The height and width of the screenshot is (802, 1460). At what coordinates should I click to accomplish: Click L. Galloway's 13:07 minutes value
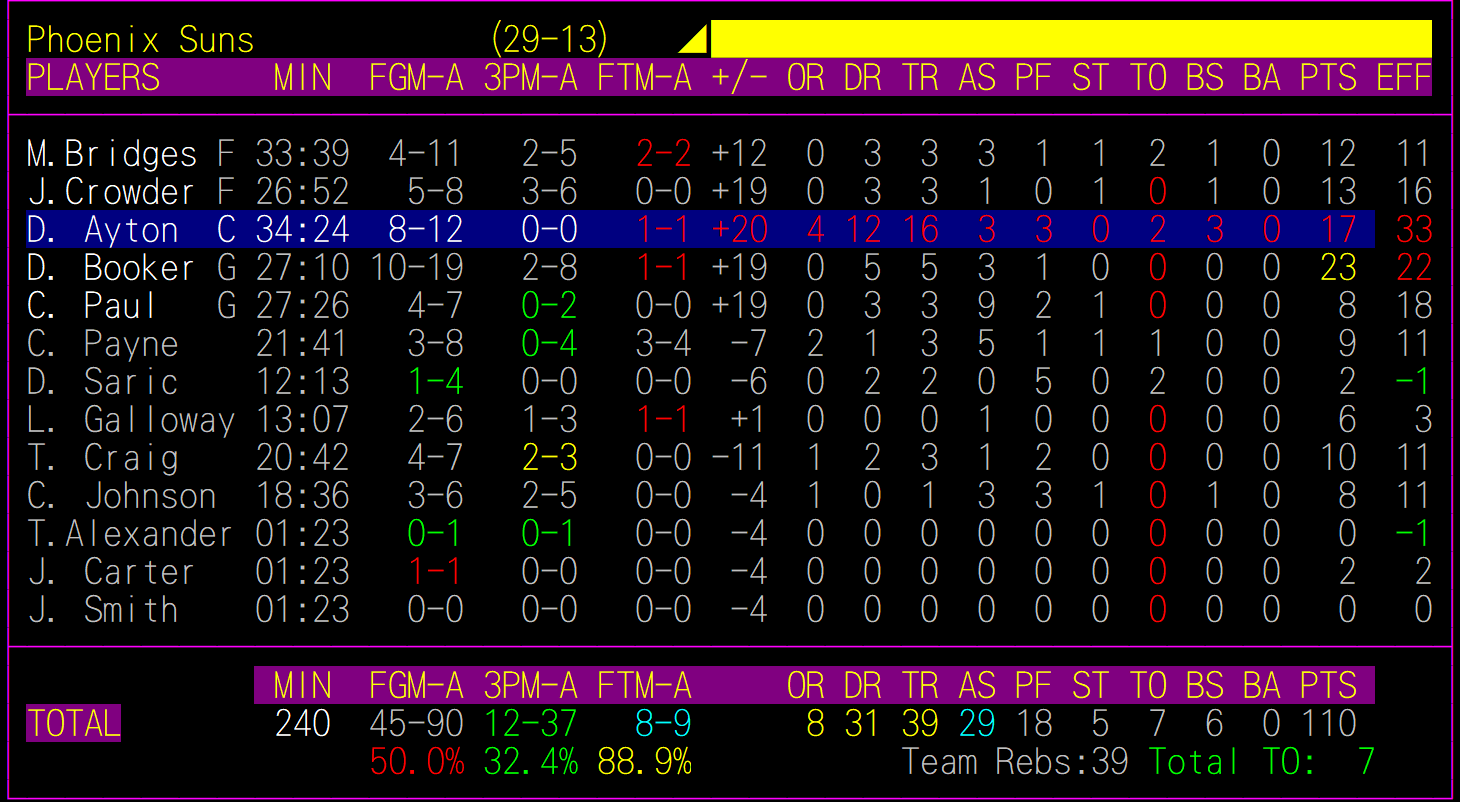coord(303,420)
